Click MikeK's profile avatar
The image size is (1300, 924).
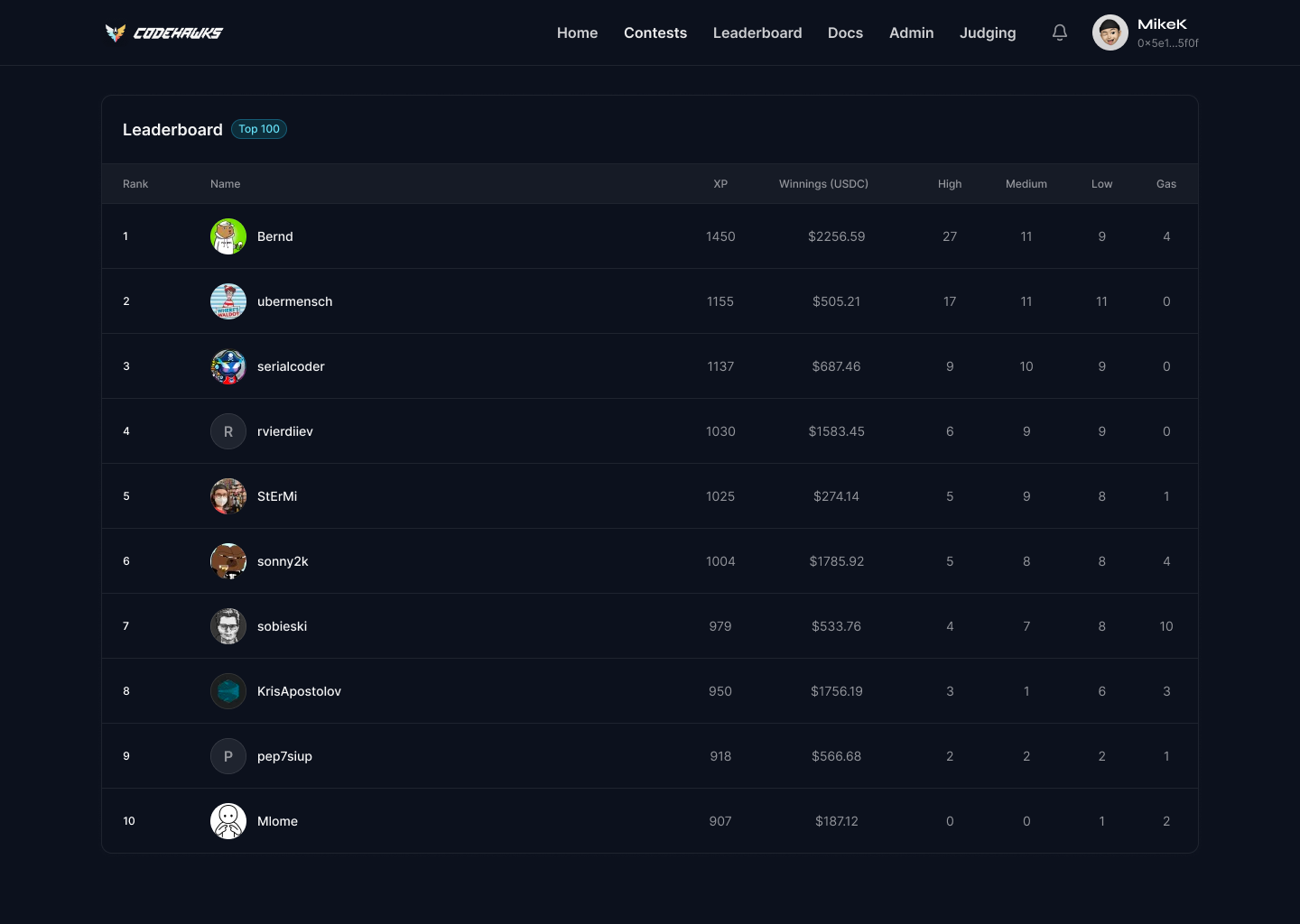tap(1110, 32)
